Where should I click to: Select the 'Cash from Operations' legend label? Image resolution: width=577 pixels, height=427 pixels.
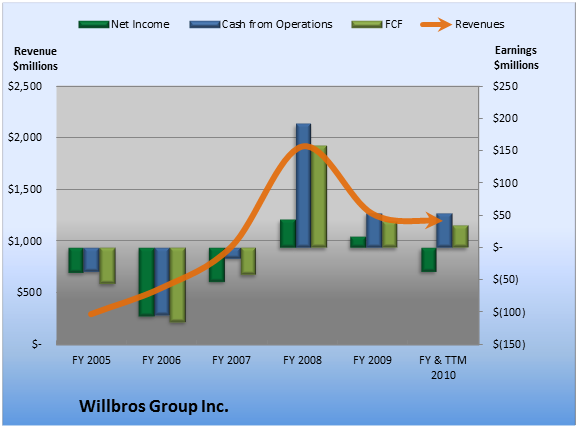coord(277,24)
